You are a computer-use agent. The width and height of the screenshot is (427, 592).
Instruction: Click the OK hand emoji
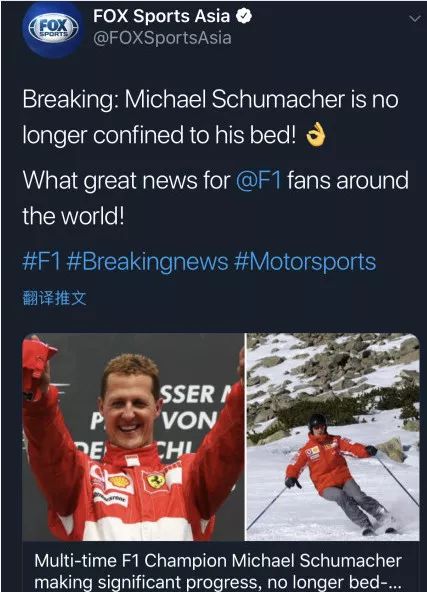point(316,135)
